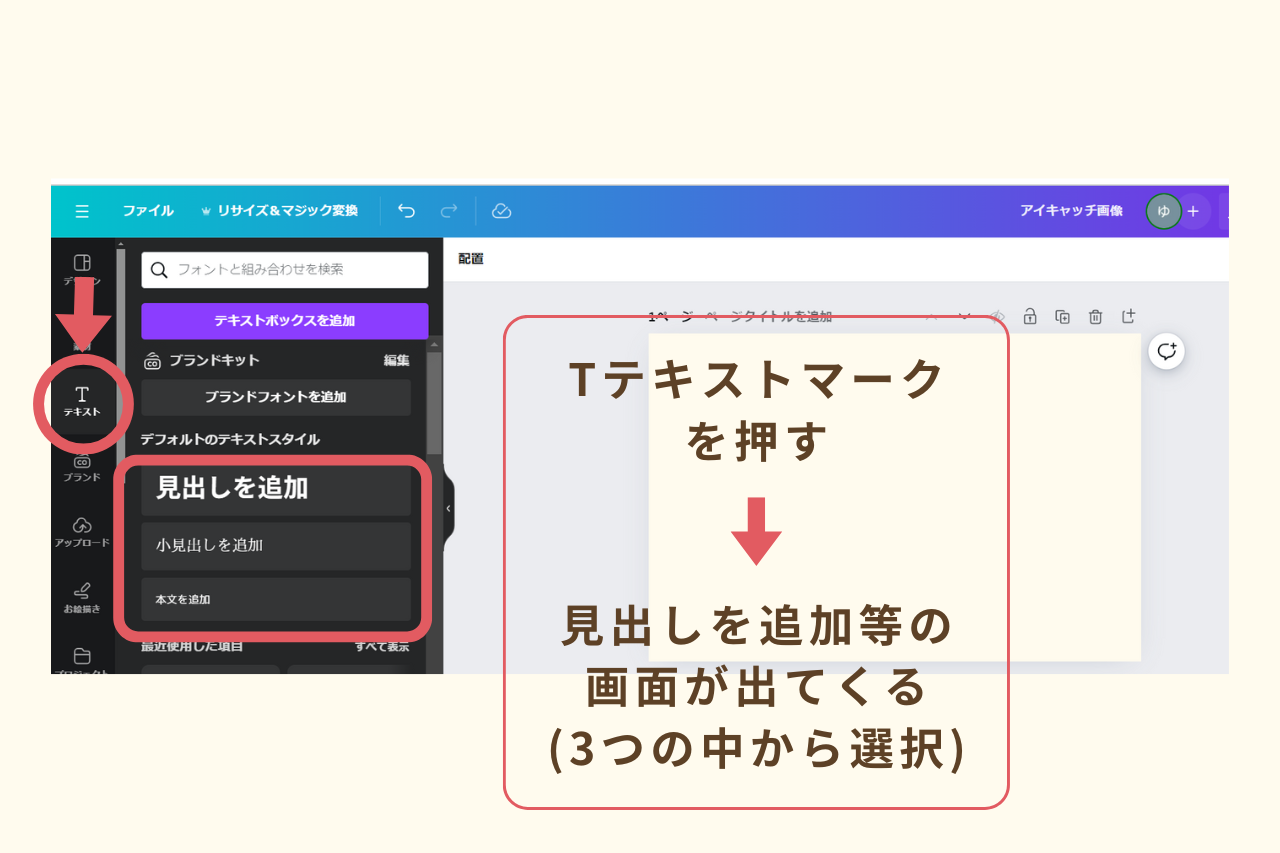The height and width of the screenshot is (853, 1280).
Task: Click 編集 next to brand kit
Action: [396, 360]
